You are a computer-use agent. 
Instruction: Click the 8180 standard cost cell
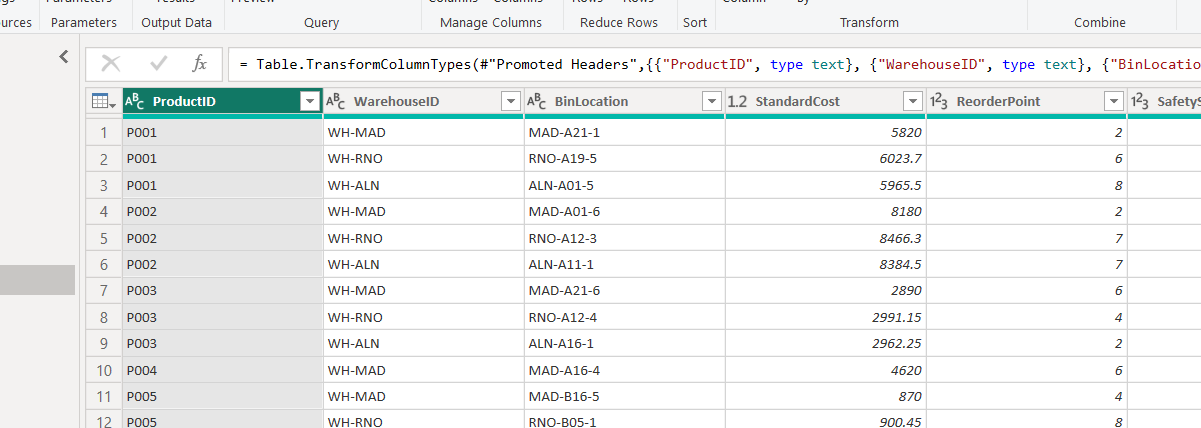[825, 211]
